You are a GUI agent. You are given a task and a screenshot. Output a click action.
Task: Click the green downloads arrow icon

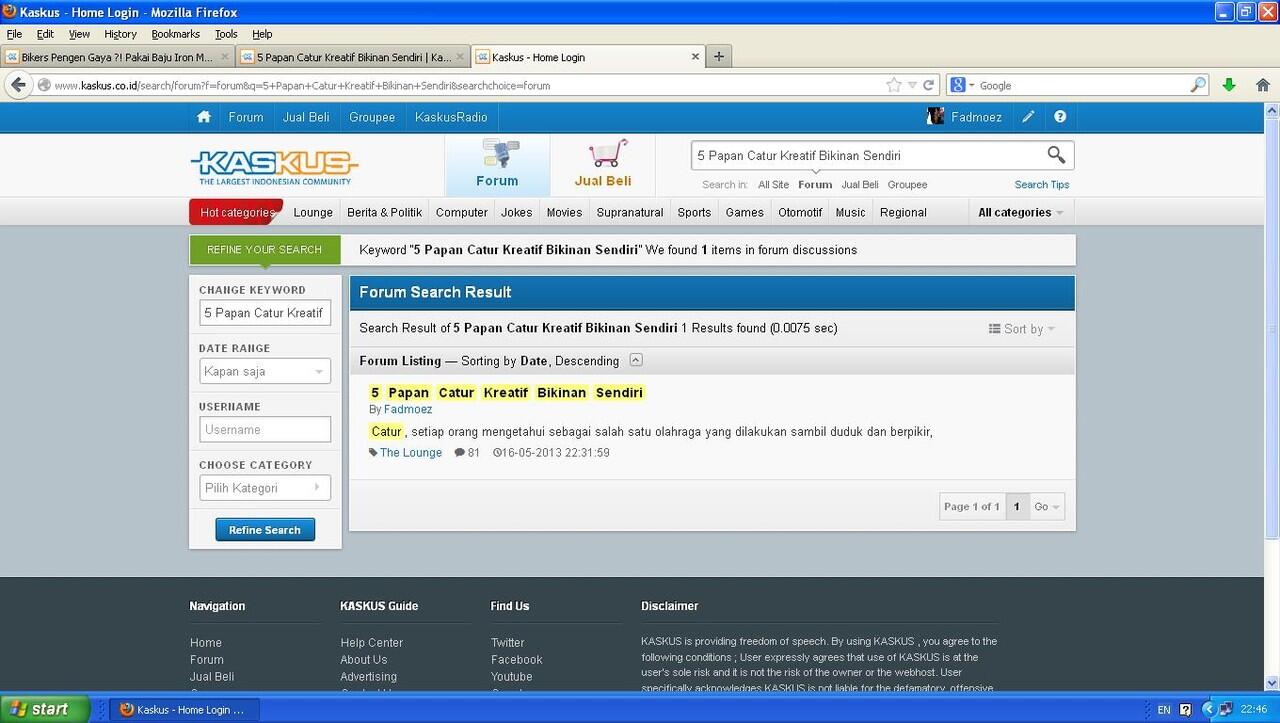(1229, 85)
